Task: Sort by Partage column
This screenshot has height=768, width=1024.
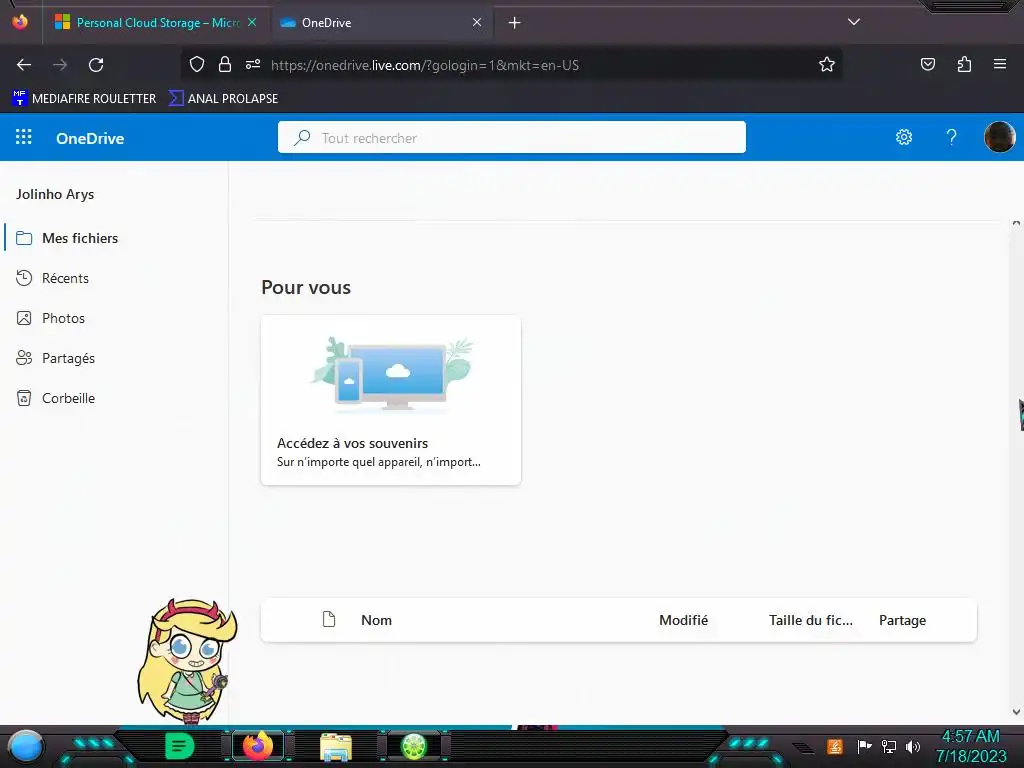Action: 902,620
